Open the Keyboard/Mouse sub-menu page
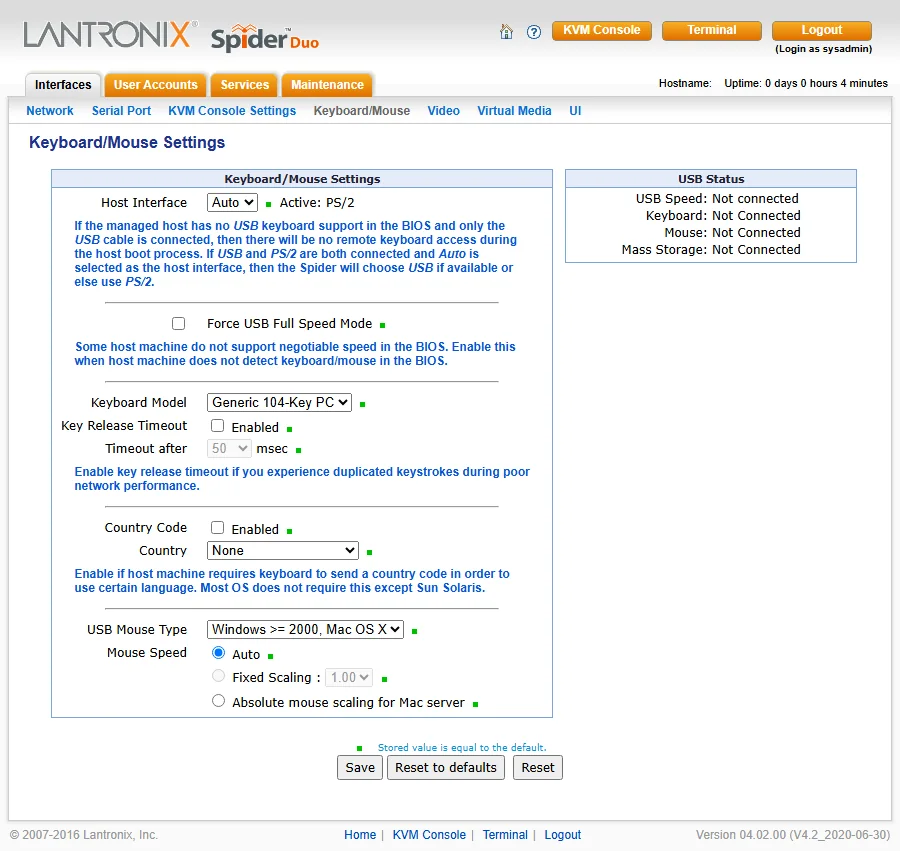Image resolution: width=900 pixels, height=851 pixels. (x=362, y=111)
